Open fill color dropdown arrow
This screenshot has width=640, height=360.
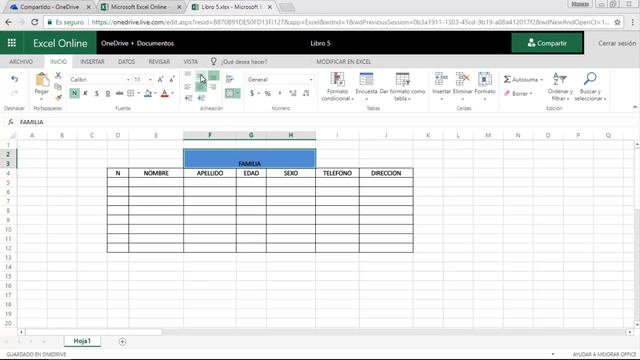[156, 93]
